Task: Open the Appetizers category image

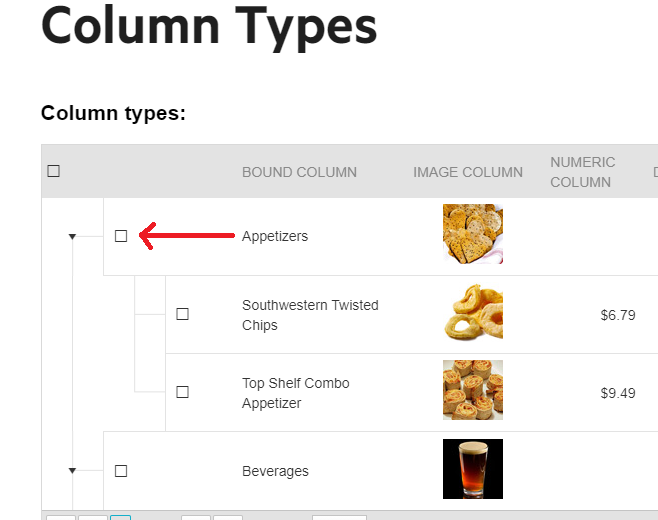Action: pyautogui.click(x=473, y=234)
